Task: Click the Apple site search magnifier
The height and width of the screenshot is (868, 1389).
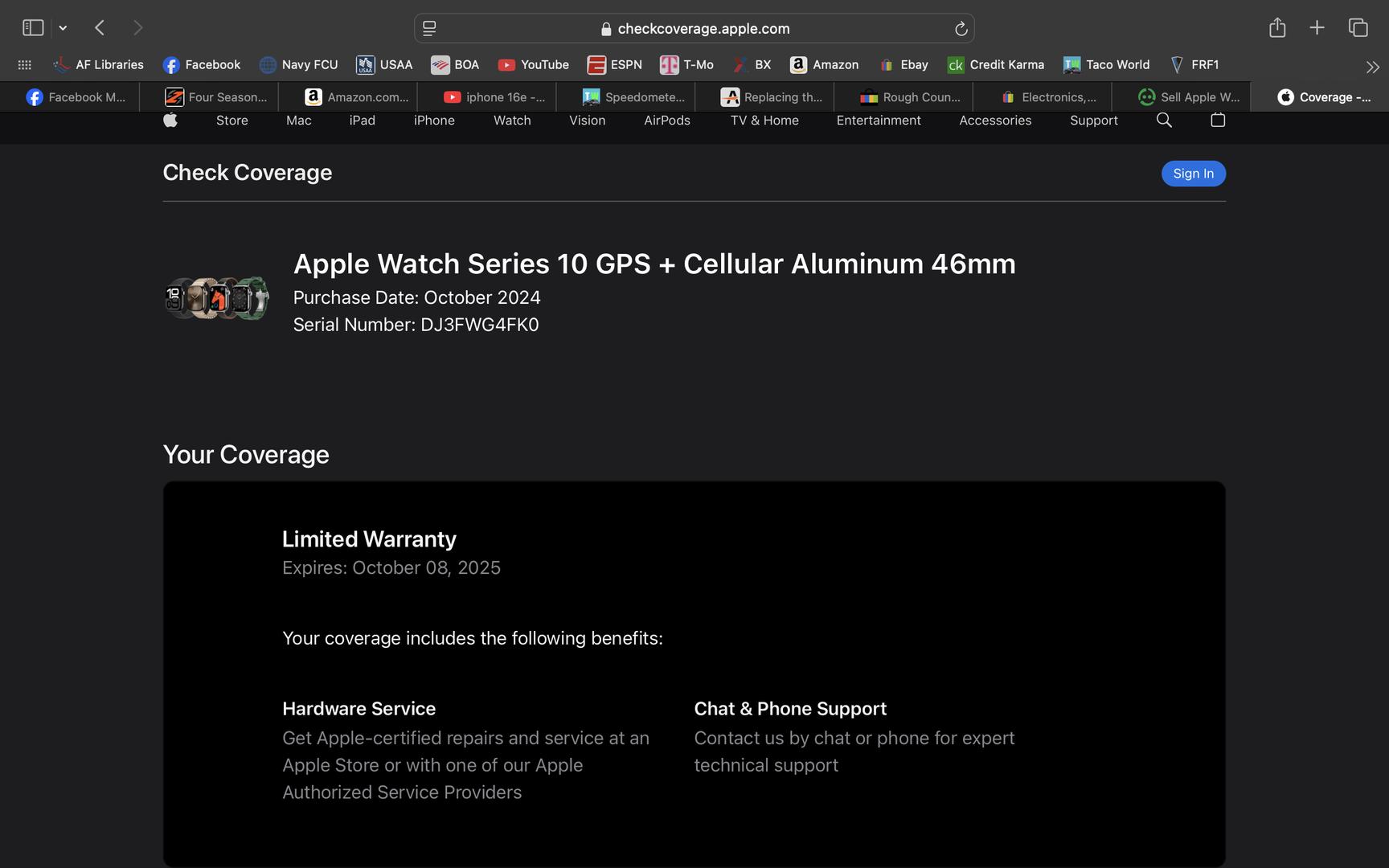Action: (1164, 121)
